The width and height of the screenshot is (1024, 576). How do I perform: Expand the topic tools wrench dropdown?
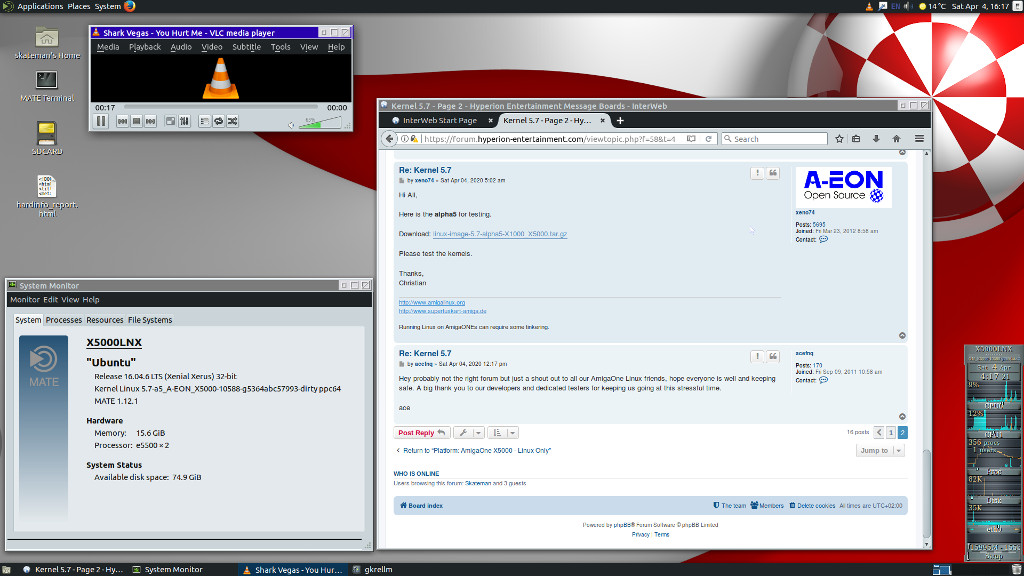468,433
